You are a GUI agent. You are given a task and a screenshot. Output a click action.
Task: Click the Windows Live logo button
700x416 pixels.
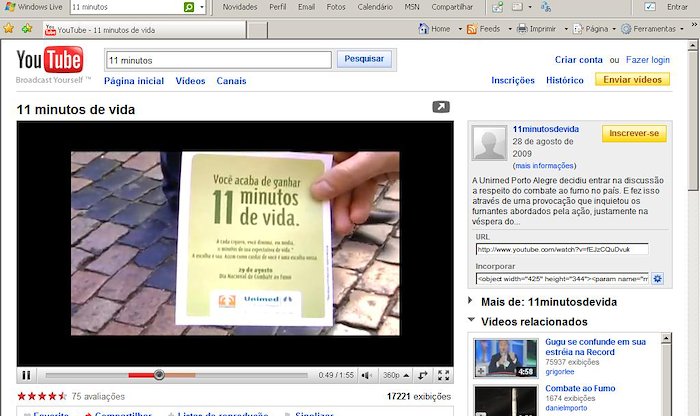point(34,7)
